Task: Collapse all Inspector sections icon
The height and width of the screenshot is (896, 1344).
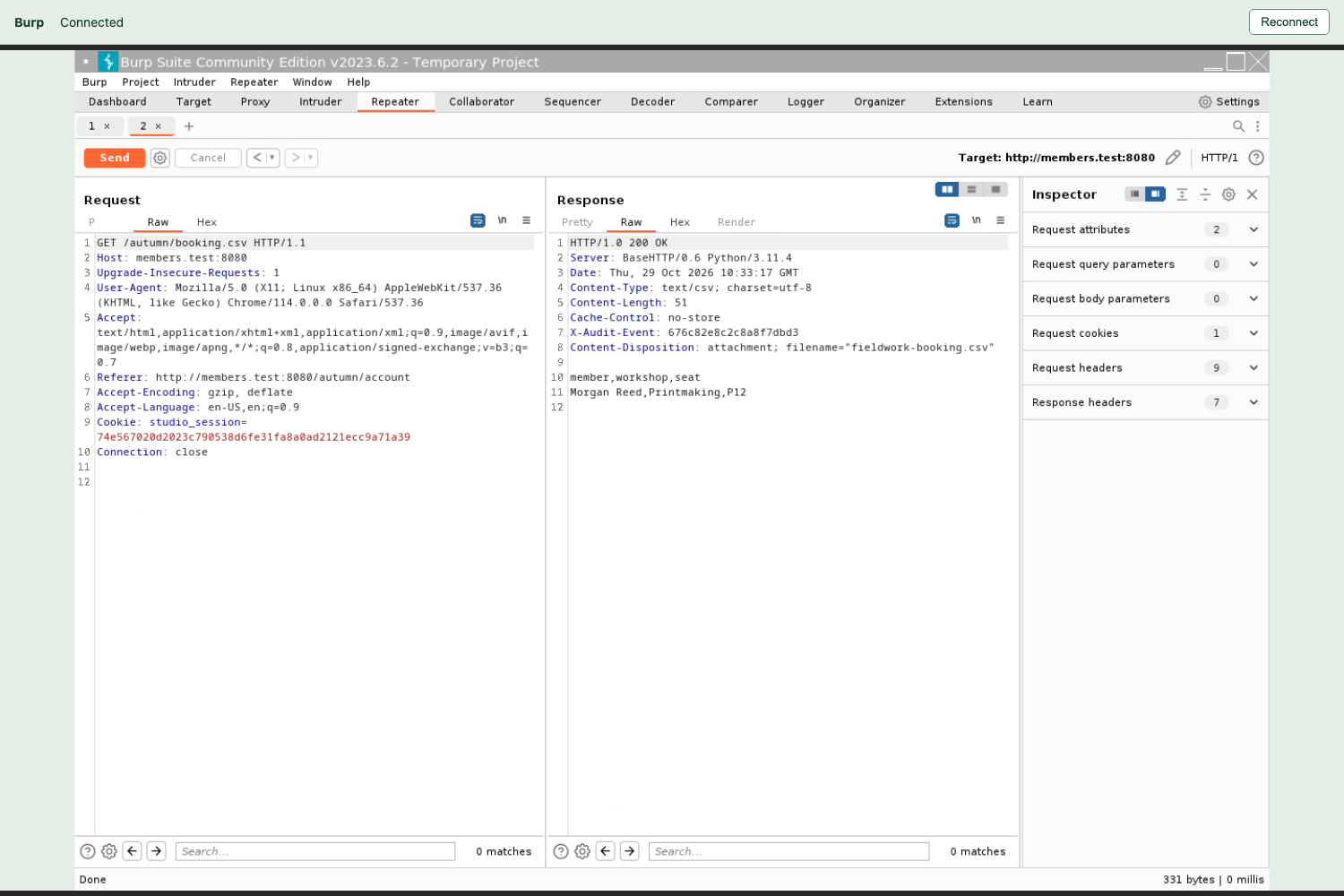Action: tap(1205, 194)
